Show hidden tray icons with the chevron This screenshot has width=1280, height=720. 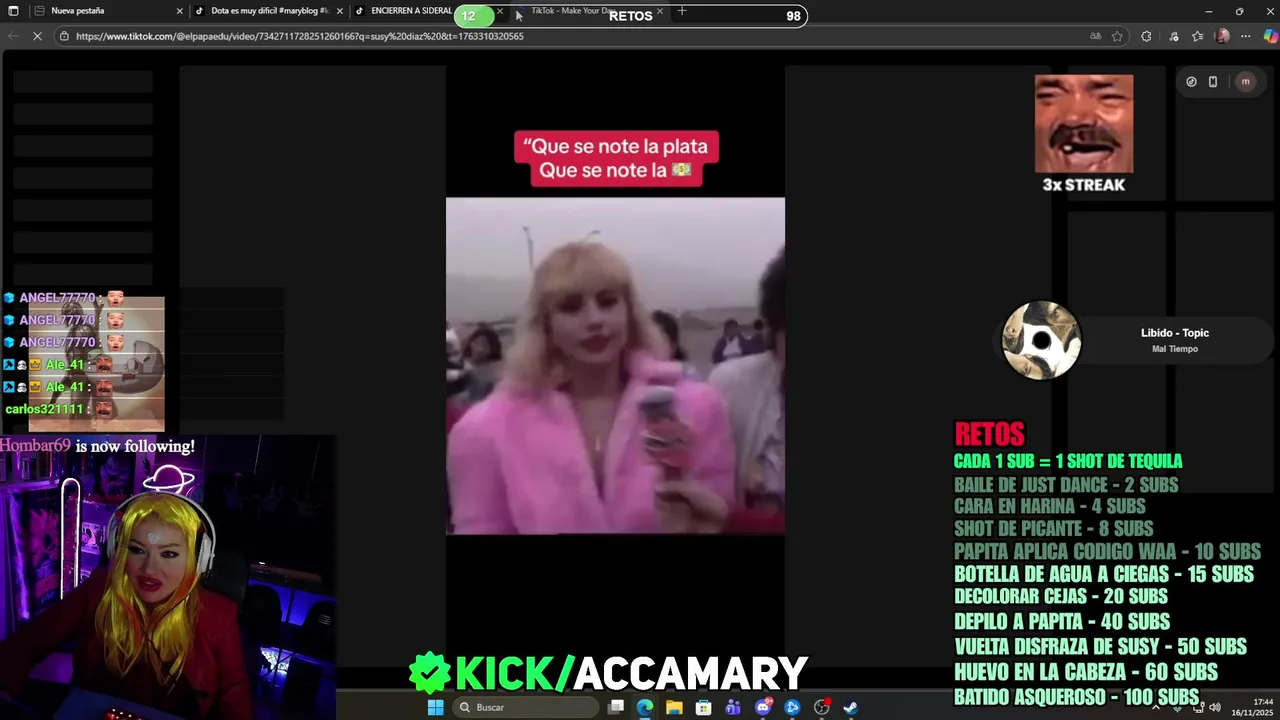[x=1156, y=707]
